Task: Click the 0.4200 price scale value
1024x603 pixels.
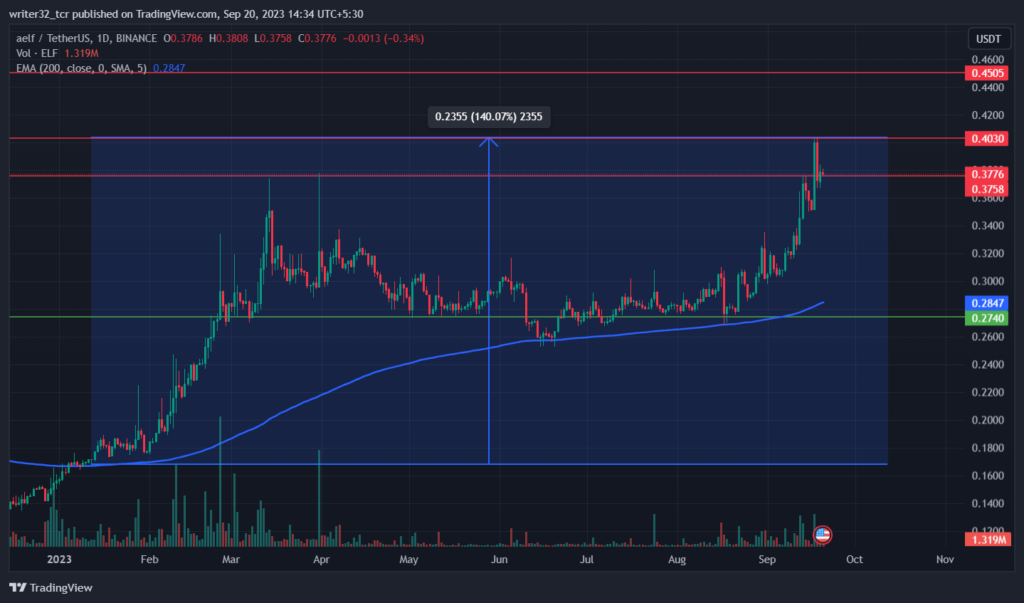Action: [x=988, y=115]
